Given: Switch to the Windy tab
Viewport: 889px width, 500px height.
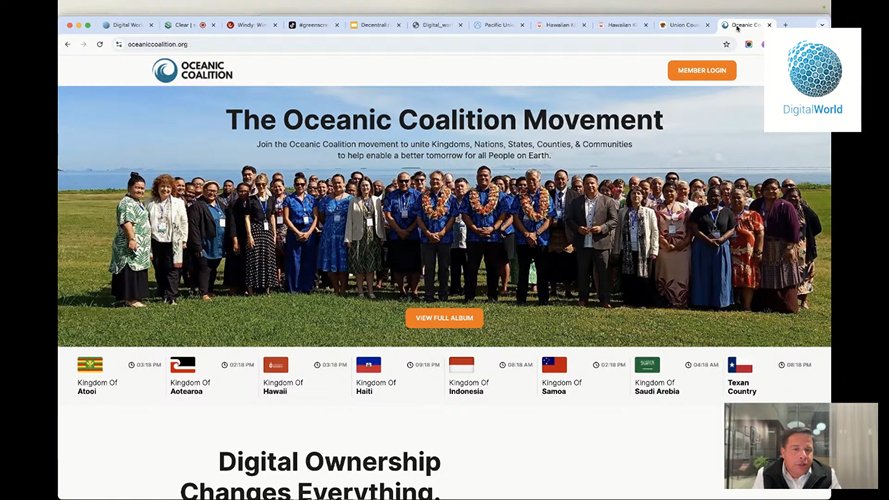Looking at the screenshot, I should [247, 25].
